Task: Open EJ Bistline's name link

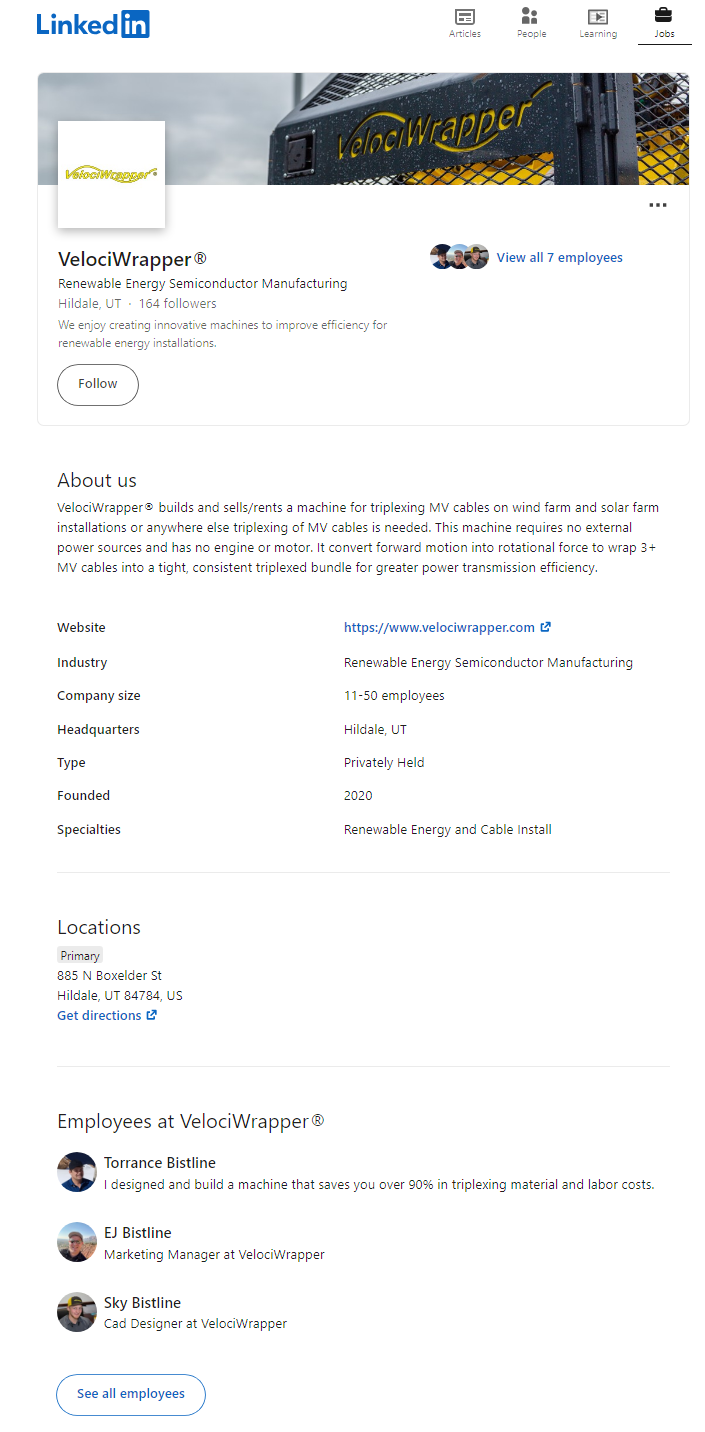Action: point(138,1233)
